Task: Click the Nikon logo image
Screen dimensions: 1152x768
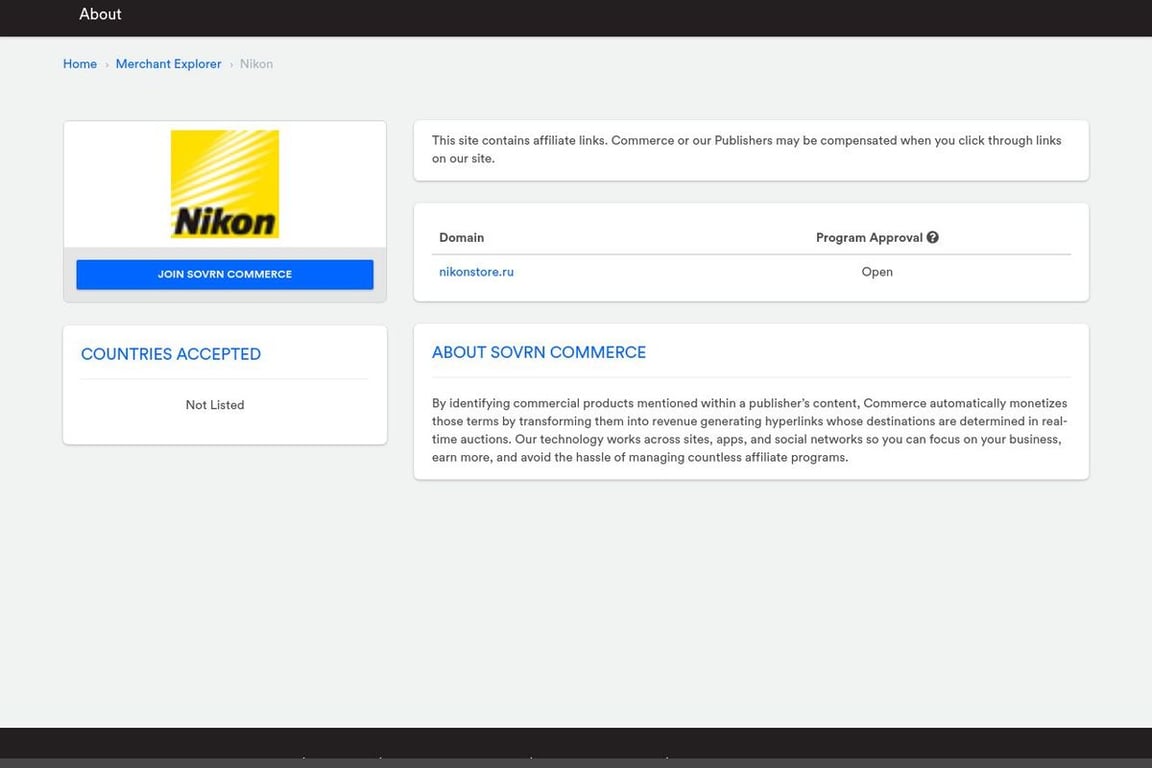Action: (225, 184)
